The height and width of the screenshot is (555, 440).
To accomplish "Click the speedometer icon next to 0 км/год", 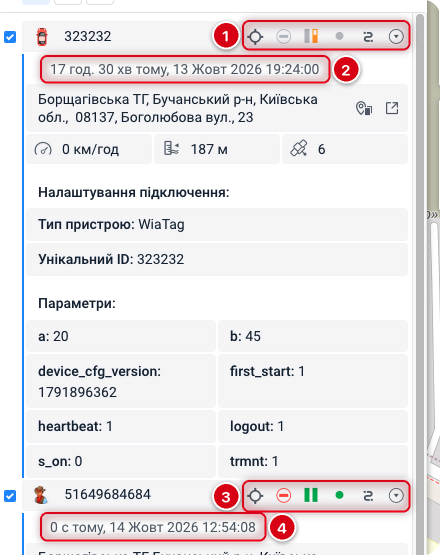I will coord(43,149).
